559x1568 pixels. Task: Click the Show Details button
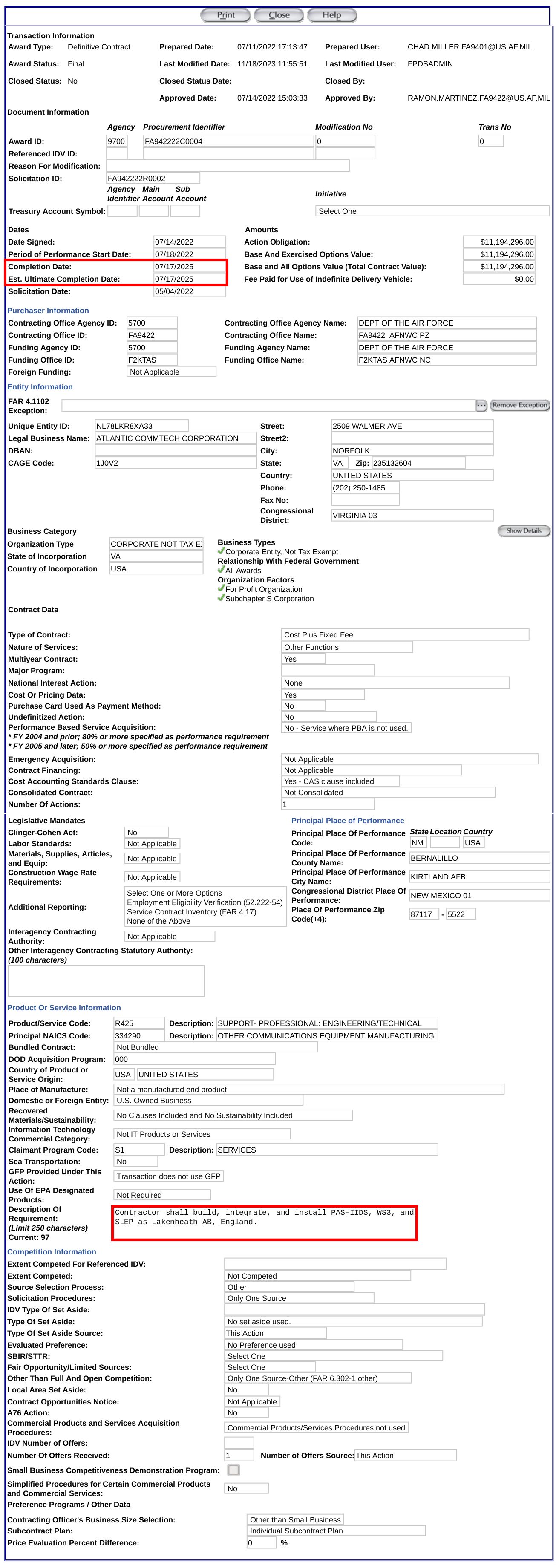[524, 531]
